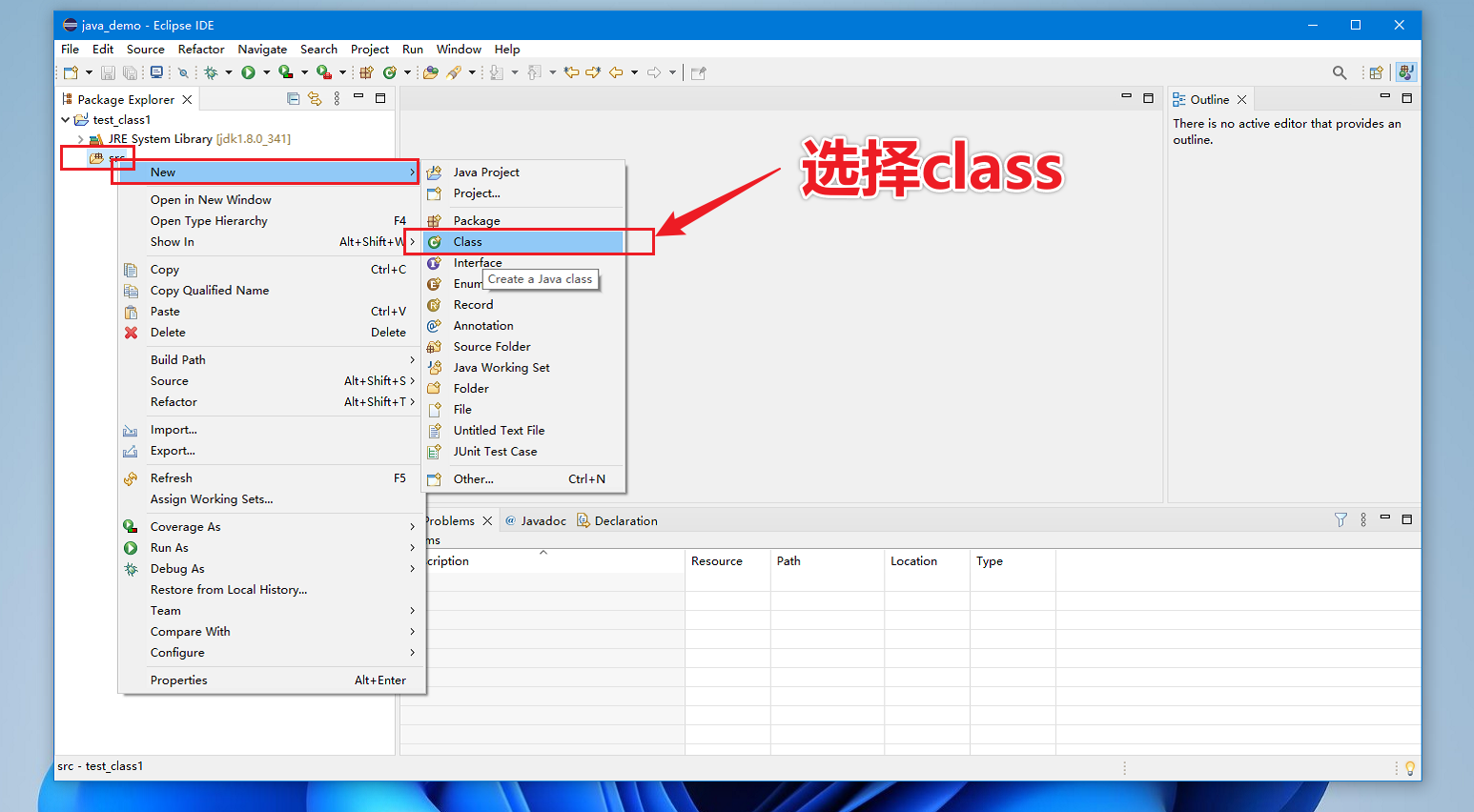Toggle Link with Editor in Package Explorer
Screen dimensions: 1474x812
point(315,99)
